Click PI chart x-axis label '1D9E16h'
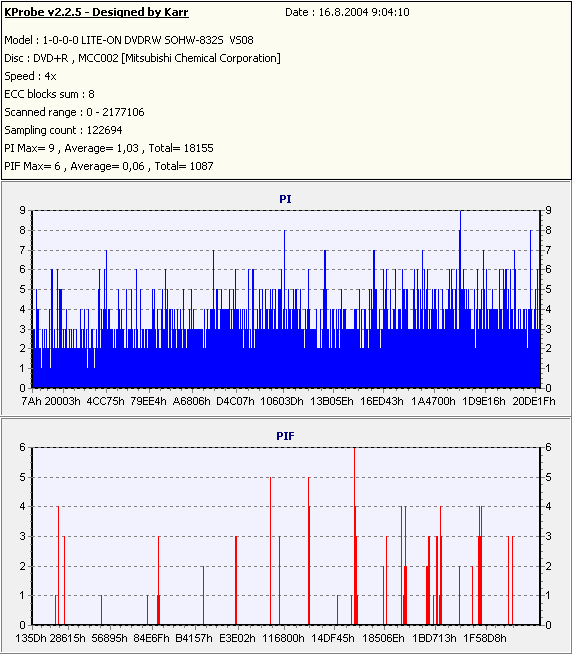The height and width of the screenshot is (654, 572). click(x=484, y=401)
